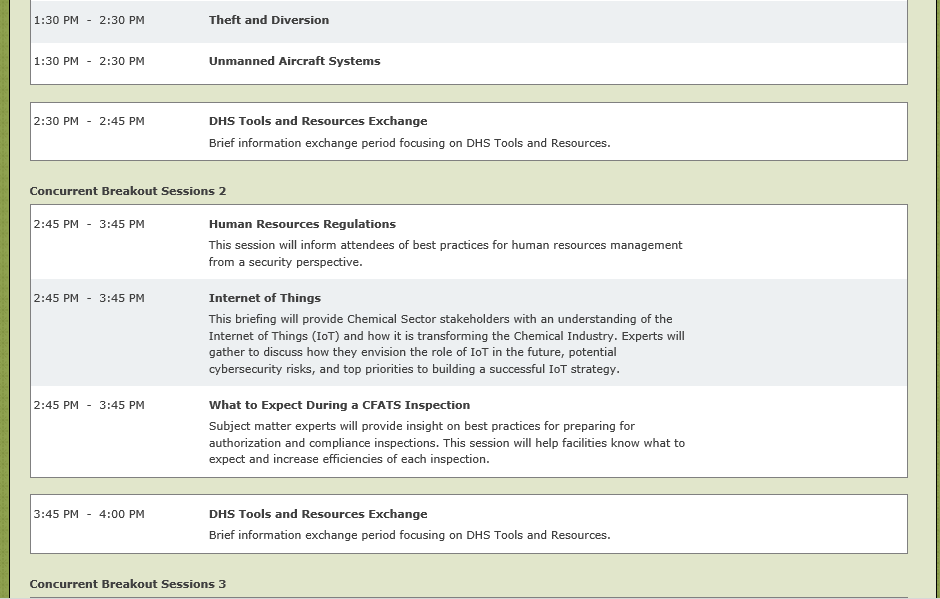Screen dimensions: 940x599
Task: Click the first DHS Tools brief information exchange description
Action: [409, 143]
